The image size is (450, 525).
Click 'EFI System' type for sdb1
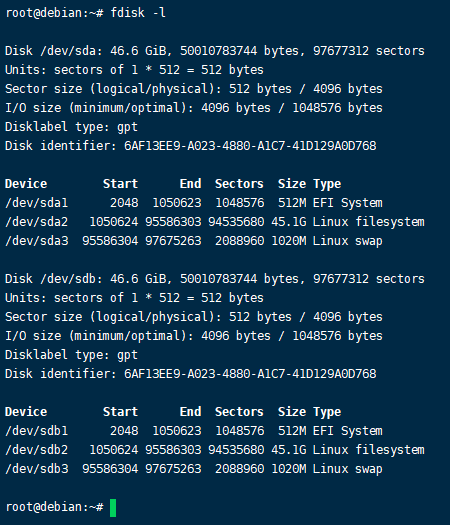click(x=348, y=431)
